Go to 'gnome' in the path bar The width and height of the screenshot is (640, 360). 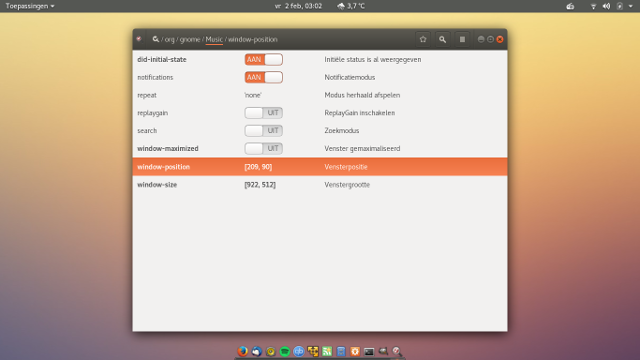pos(190,40)
